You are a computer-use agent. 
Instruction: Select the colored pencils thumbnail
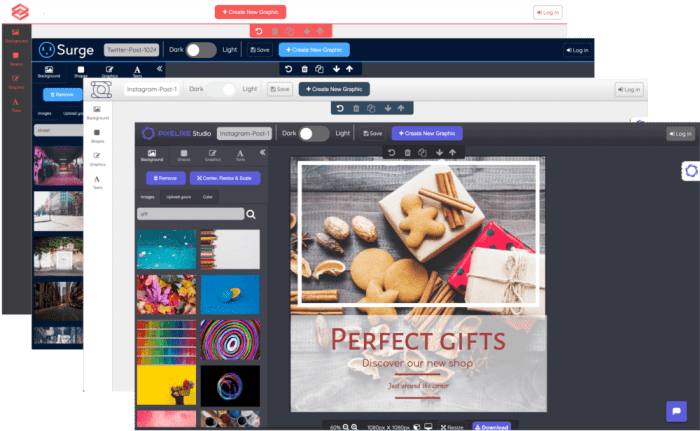tap(230, 250)
